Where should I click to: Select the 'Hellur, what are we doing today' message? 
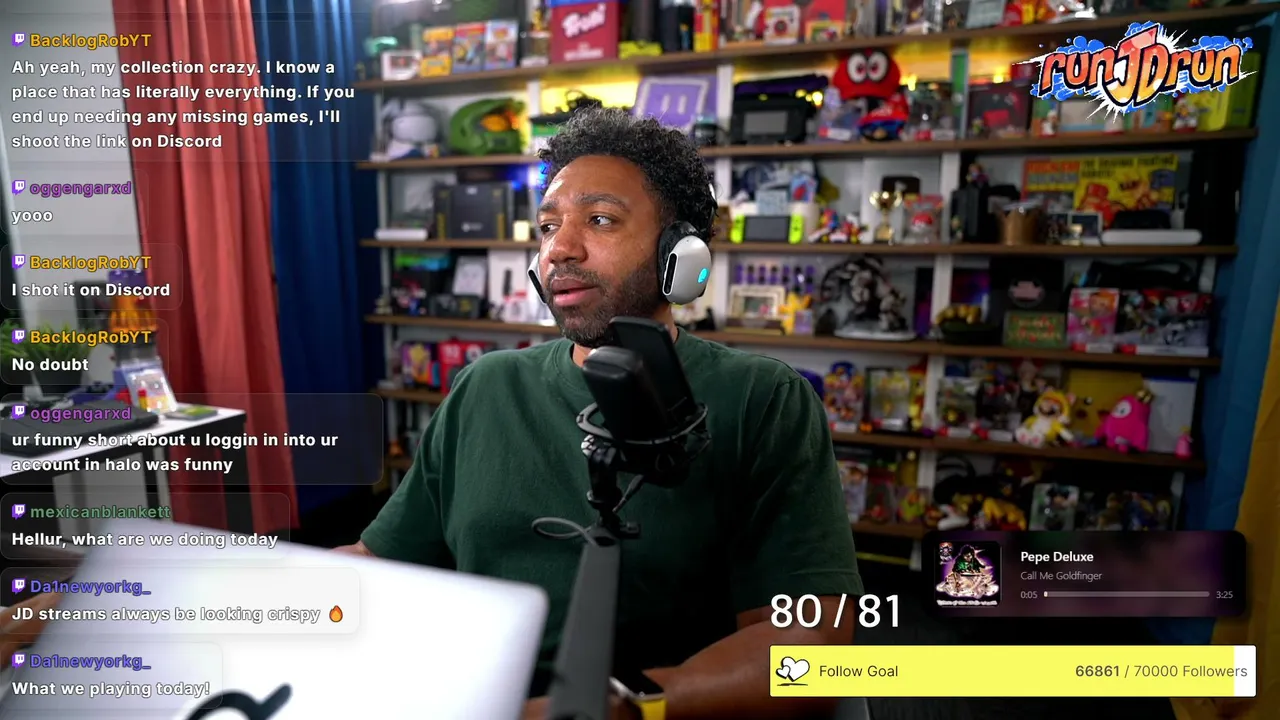click(x=145, y=539)
